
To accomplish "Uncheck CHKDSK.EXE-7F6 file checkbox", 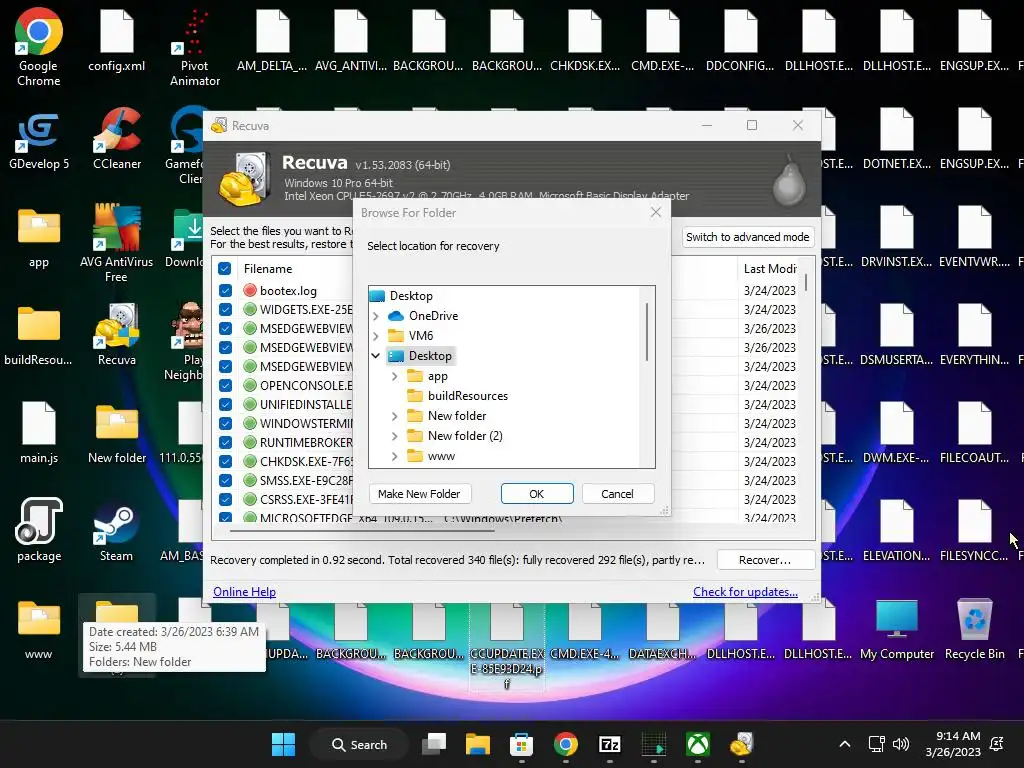I will pos(225,461).
